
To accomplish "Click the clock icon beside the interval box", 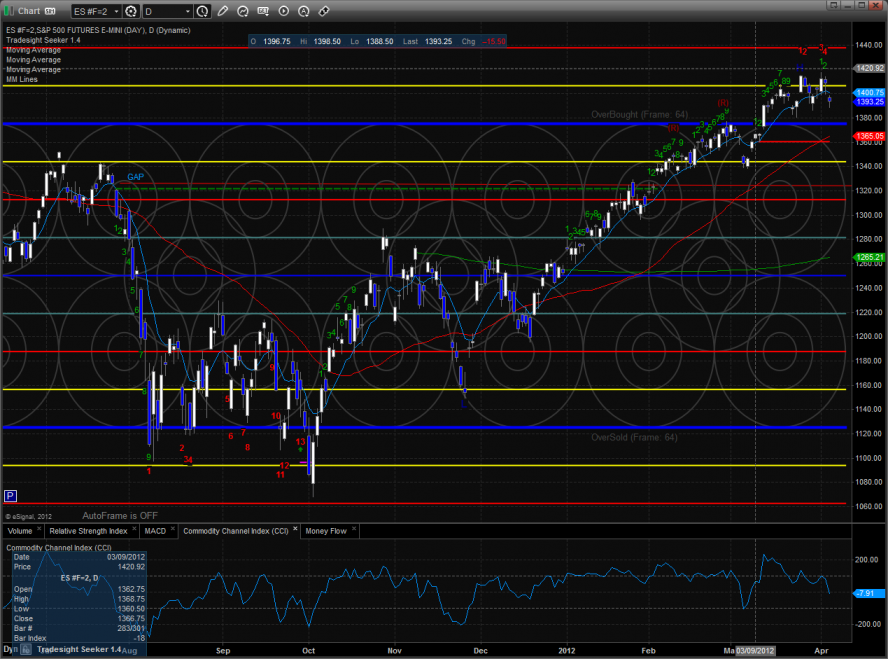I will click(x=203, y=11).
